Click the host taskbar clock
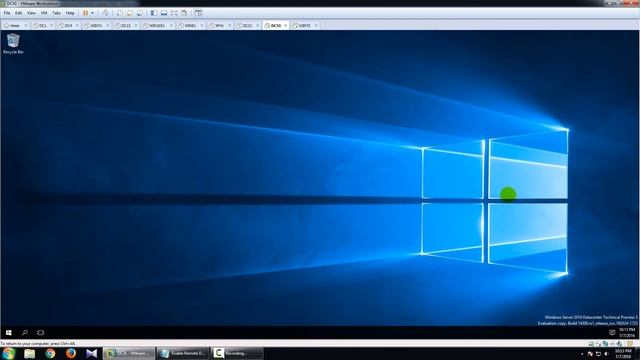This screenshot has height=360, width=640. [x=623, y=353]
